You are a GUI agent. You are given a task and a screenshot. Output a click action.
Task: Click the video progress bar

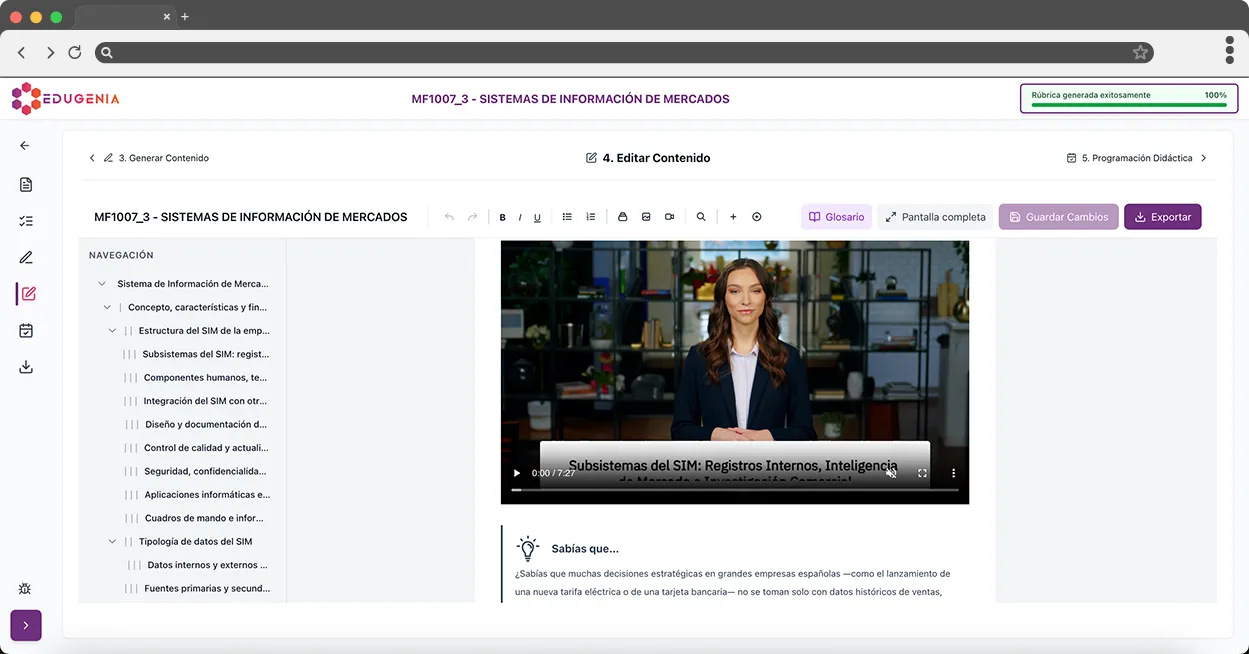[734, 490]
